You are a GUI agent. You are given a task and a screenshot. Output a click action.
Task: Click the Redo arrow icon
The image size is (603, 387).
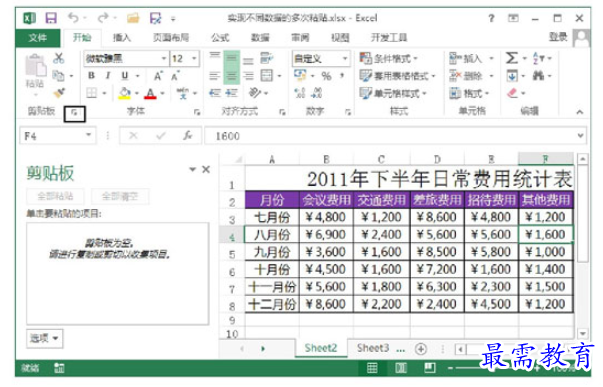(x=103, y=18)
